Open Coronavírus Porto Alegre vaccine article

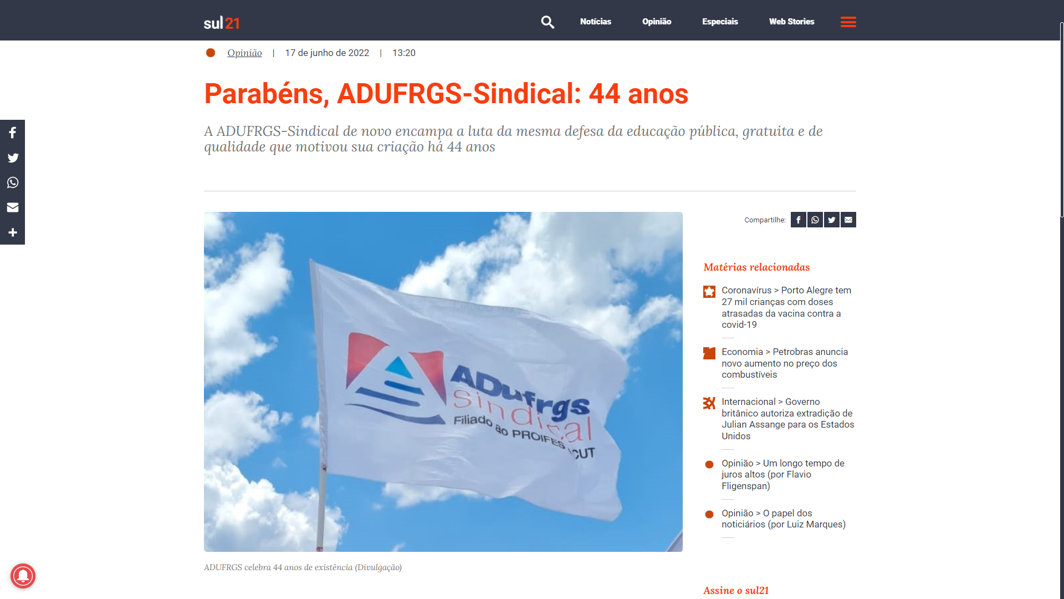point(786,307)
